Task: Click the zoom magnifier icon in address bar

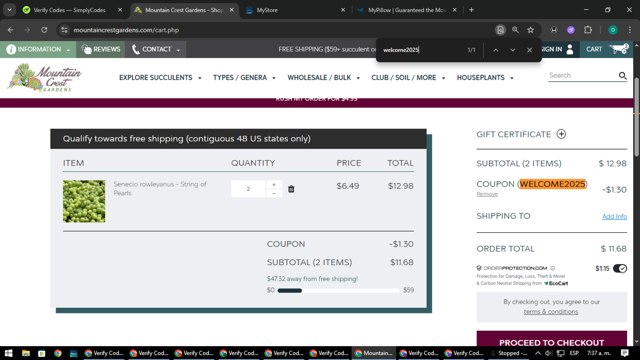Action: (x=515, y=30)
